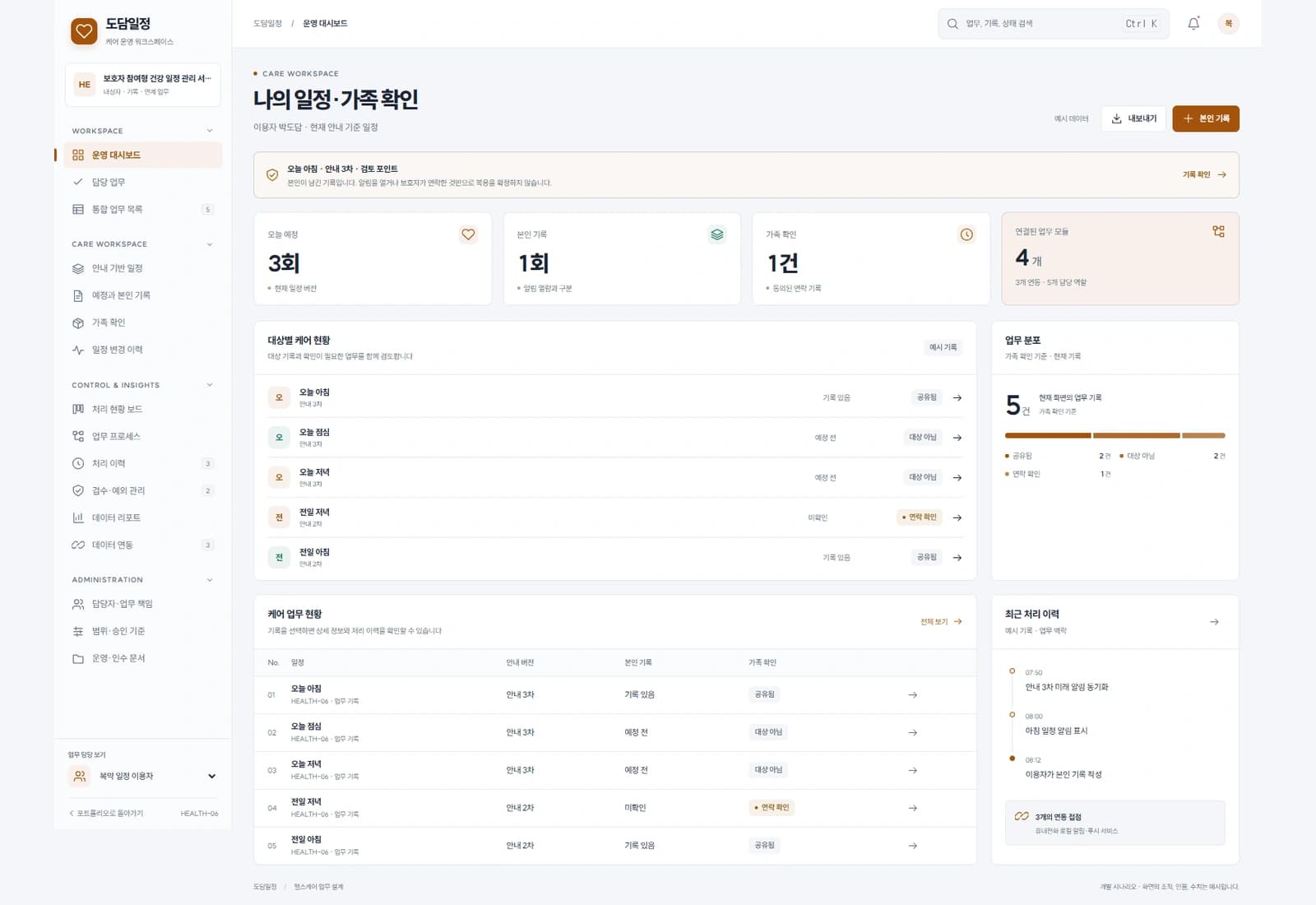Open 담당 업무 in the sidebar
Screen dimensions: 1316x905
coord(143,182)
